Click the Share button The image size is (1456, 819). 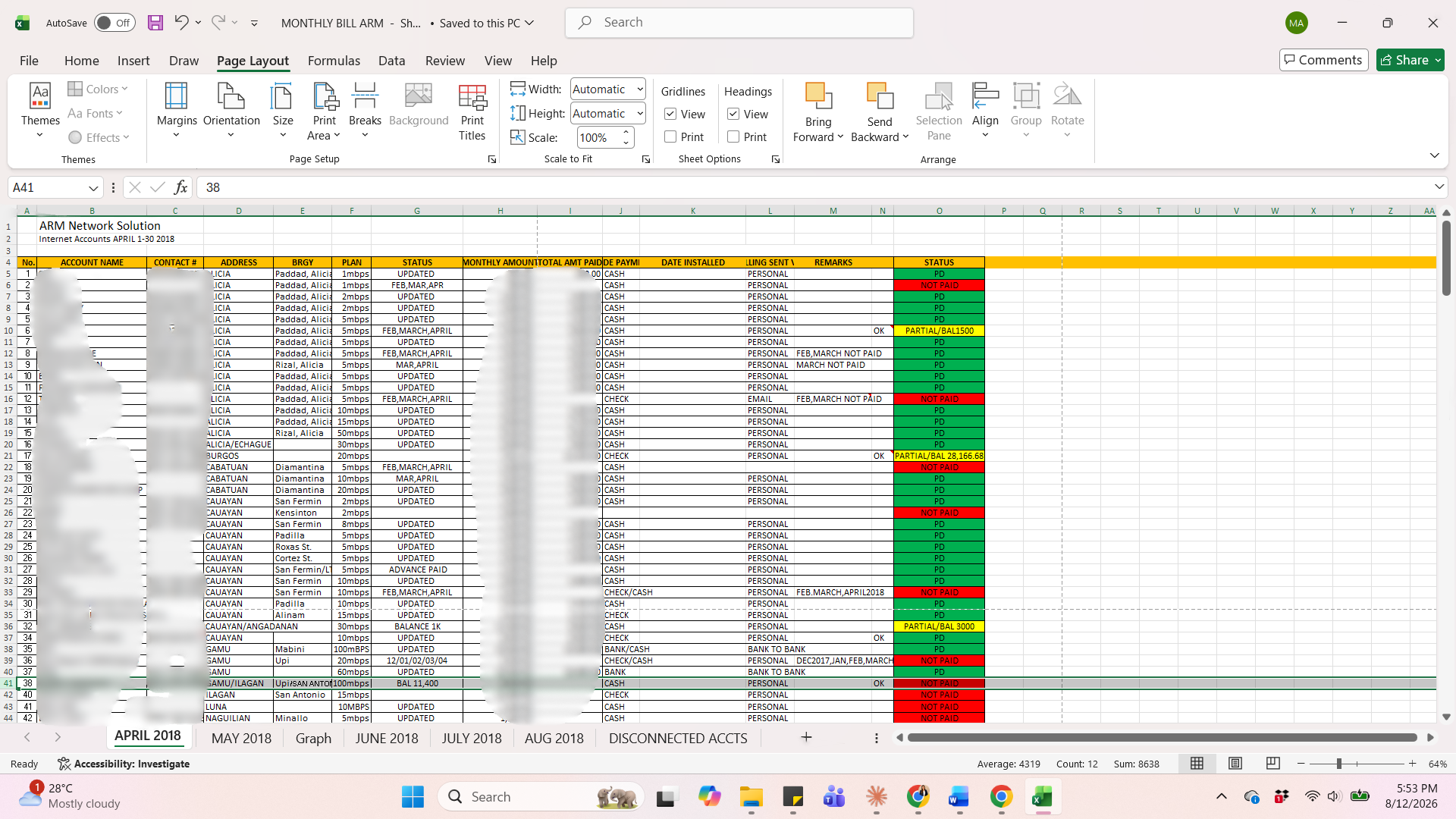click(1410, 60)
